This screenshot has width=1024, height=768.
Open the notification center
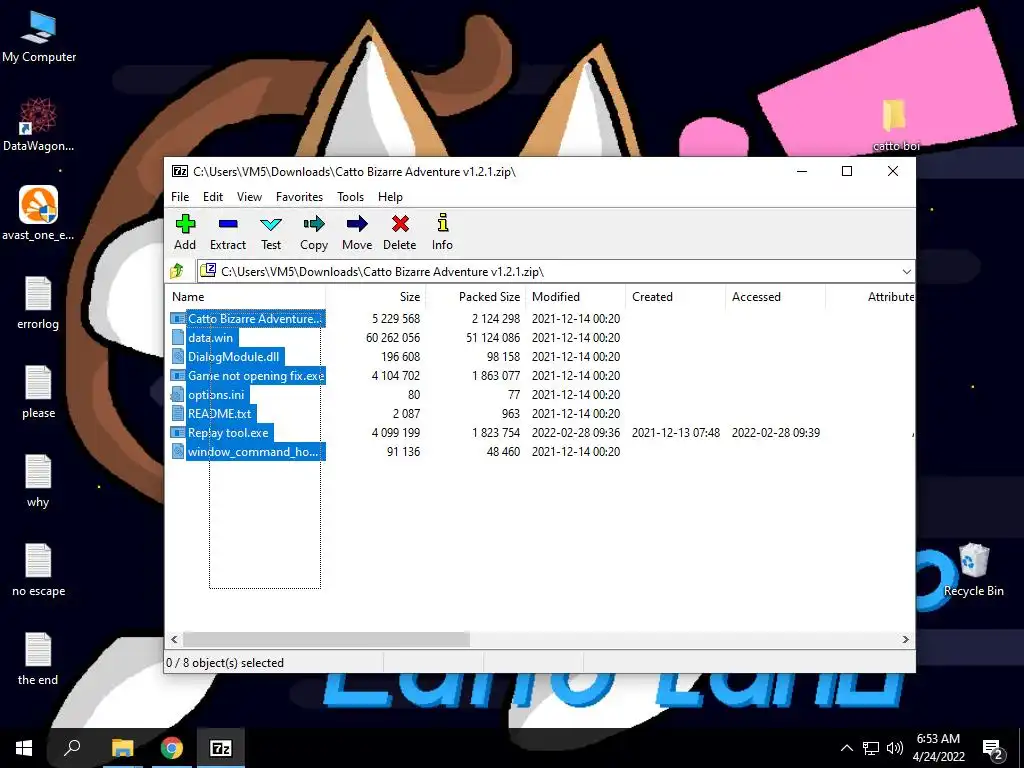[x=993, y=748]
